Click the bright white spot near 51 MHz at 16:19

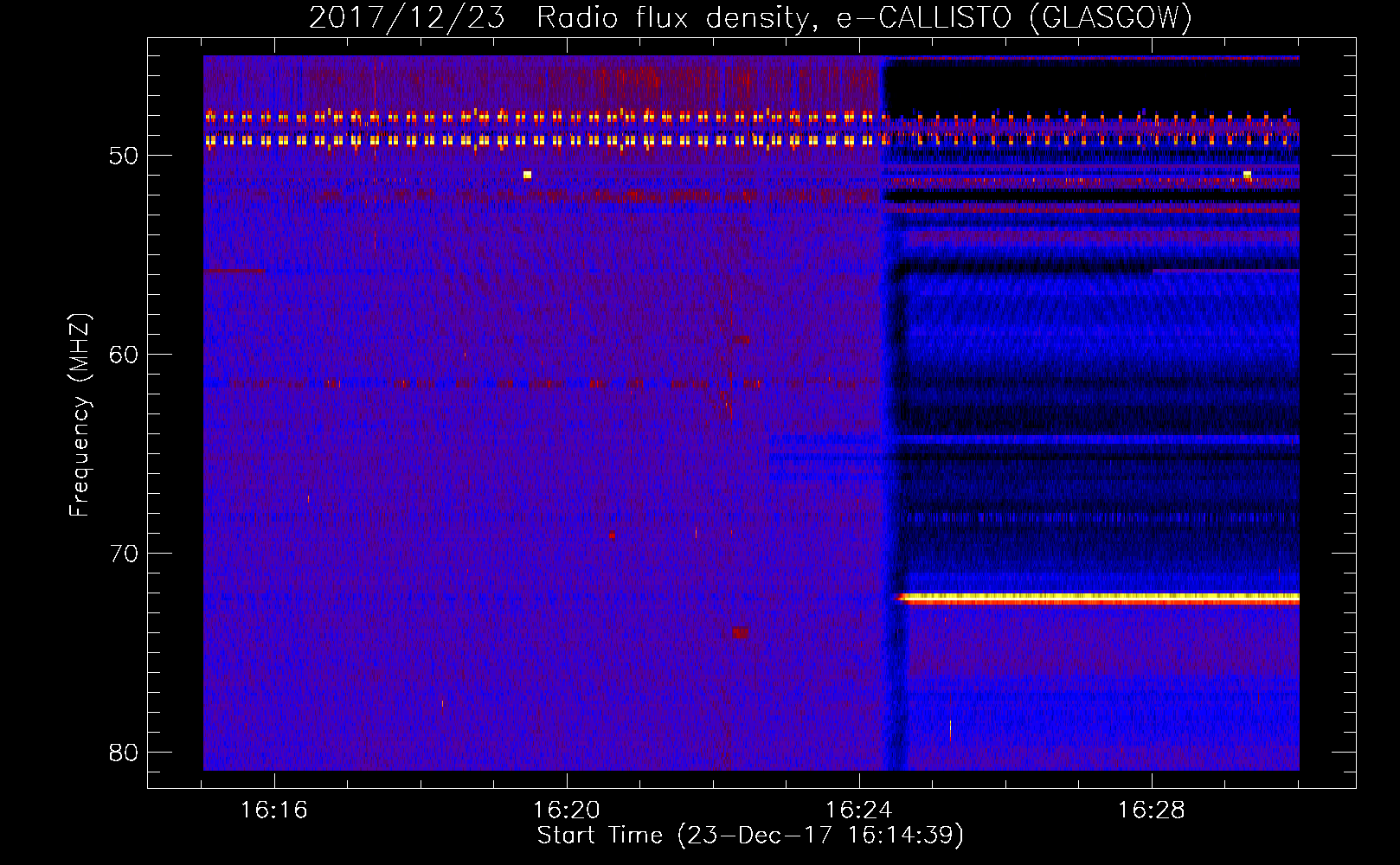(527, 175)
